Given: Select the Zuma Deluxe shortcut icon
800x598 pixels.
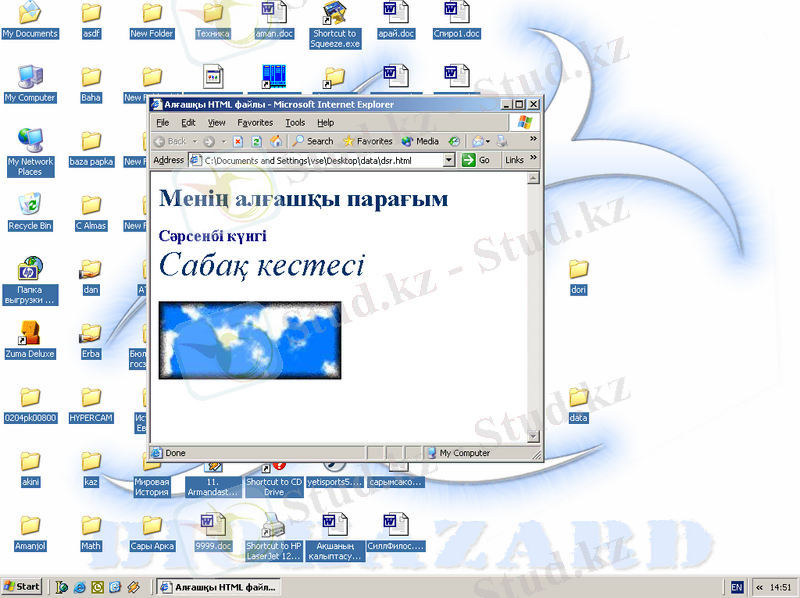Looking at the screenshot, I should pyautogui.click(x=30, y=340).
